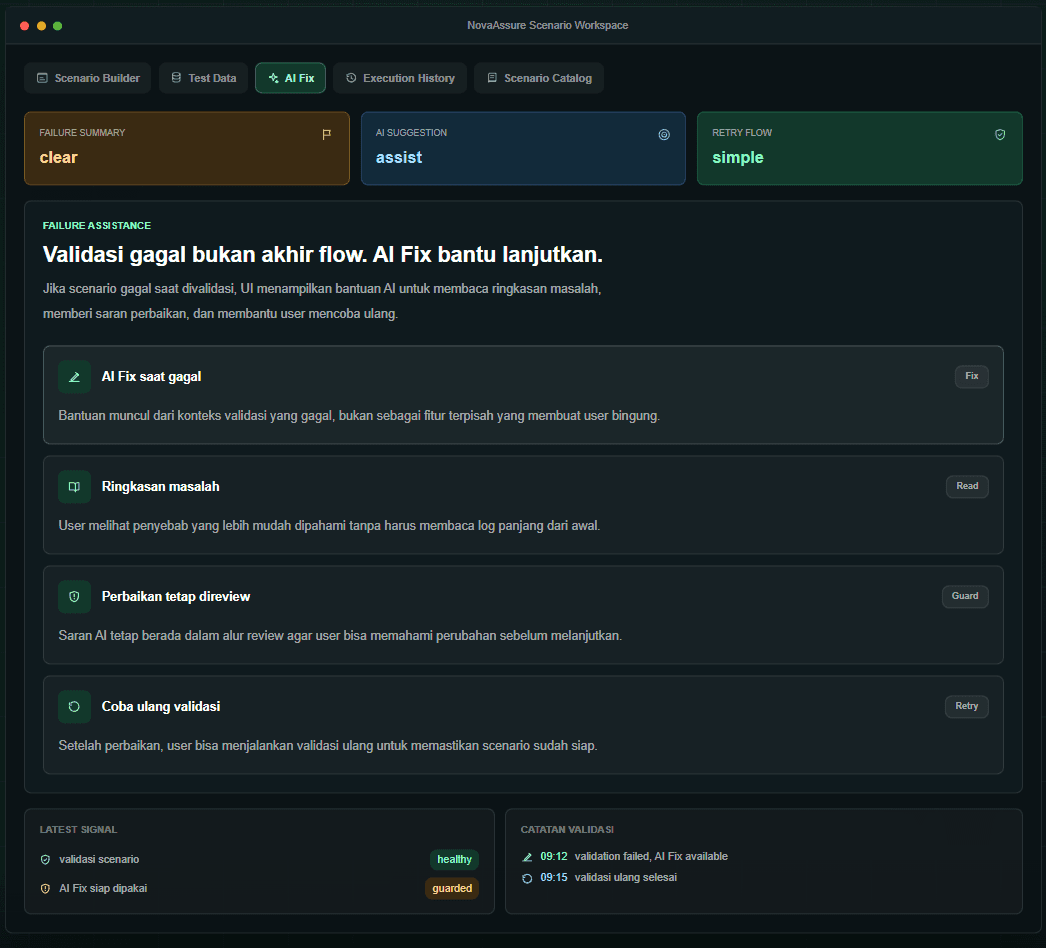Go to the Scenario Catalog tab

[x=539, y=78]
